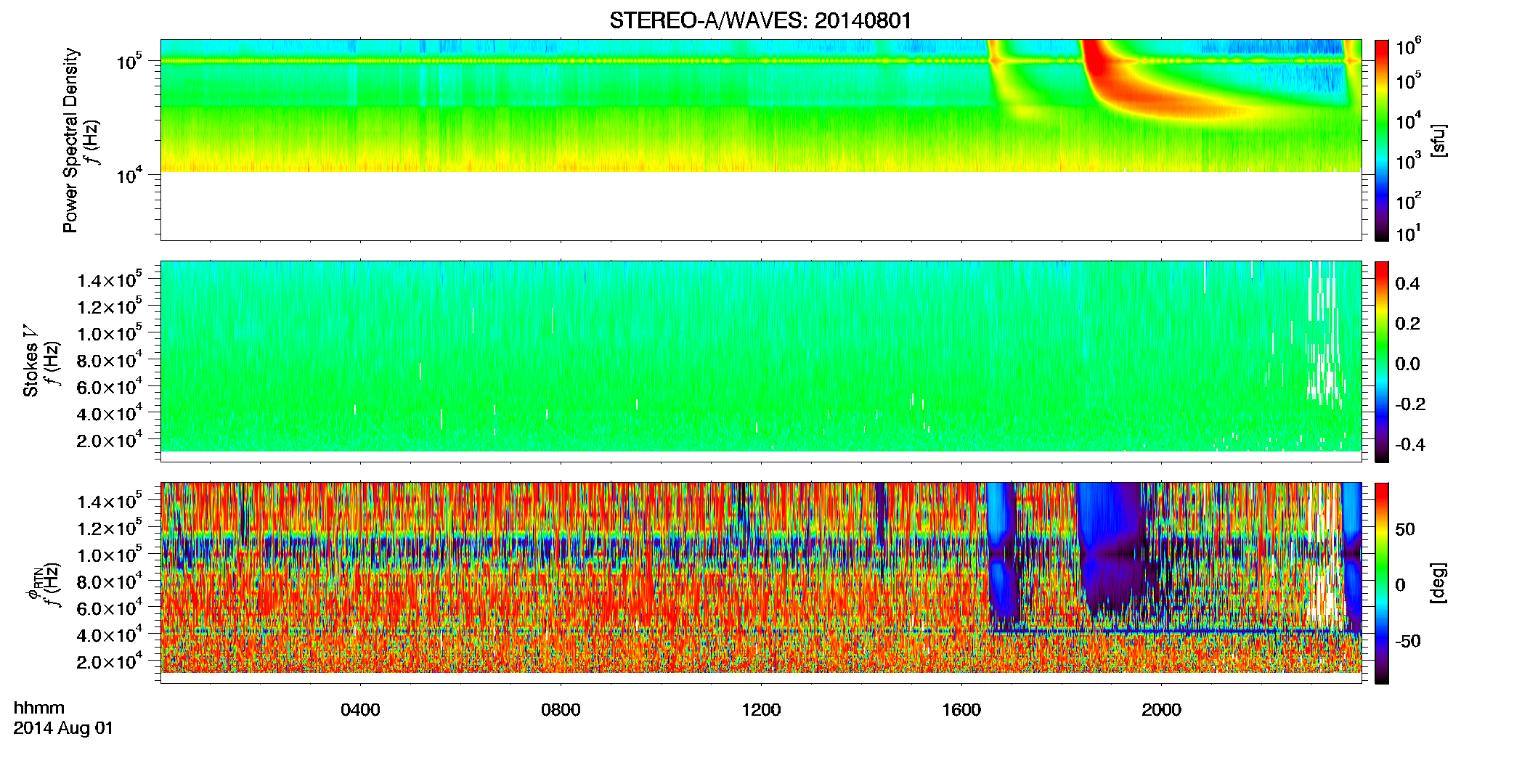1522x784 pixels.
Task: Click the hhmm time format label
Action: point(39,709)
